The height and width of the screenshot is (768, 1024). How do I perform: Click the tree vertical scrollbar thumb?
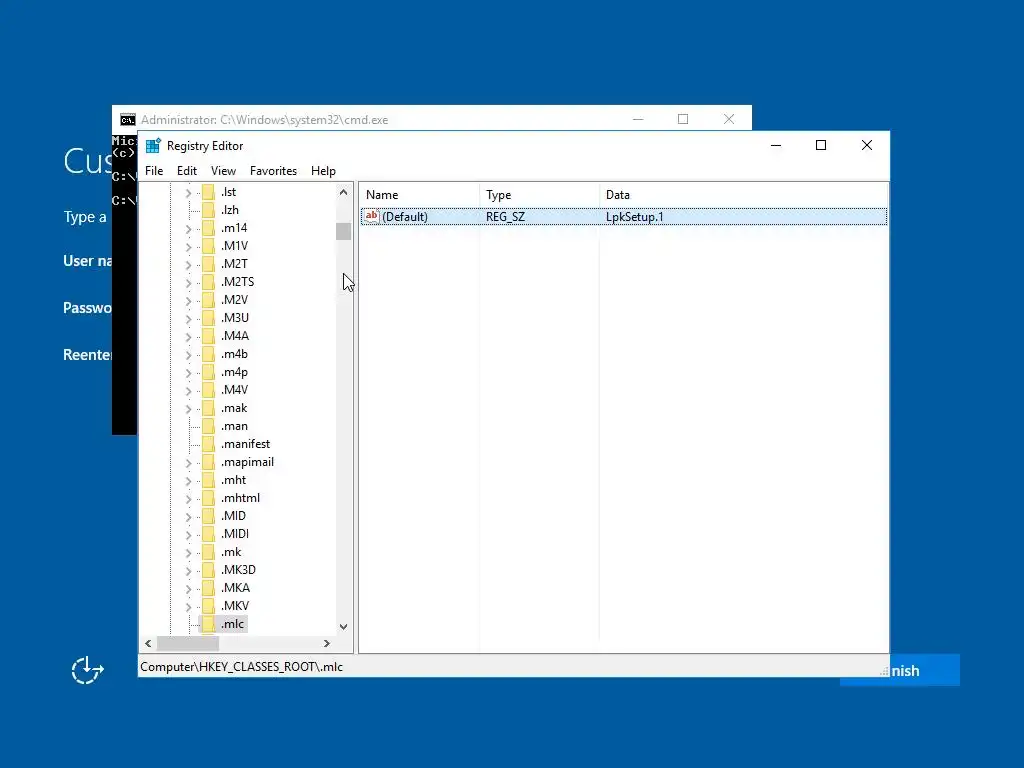tap(344, 231)
